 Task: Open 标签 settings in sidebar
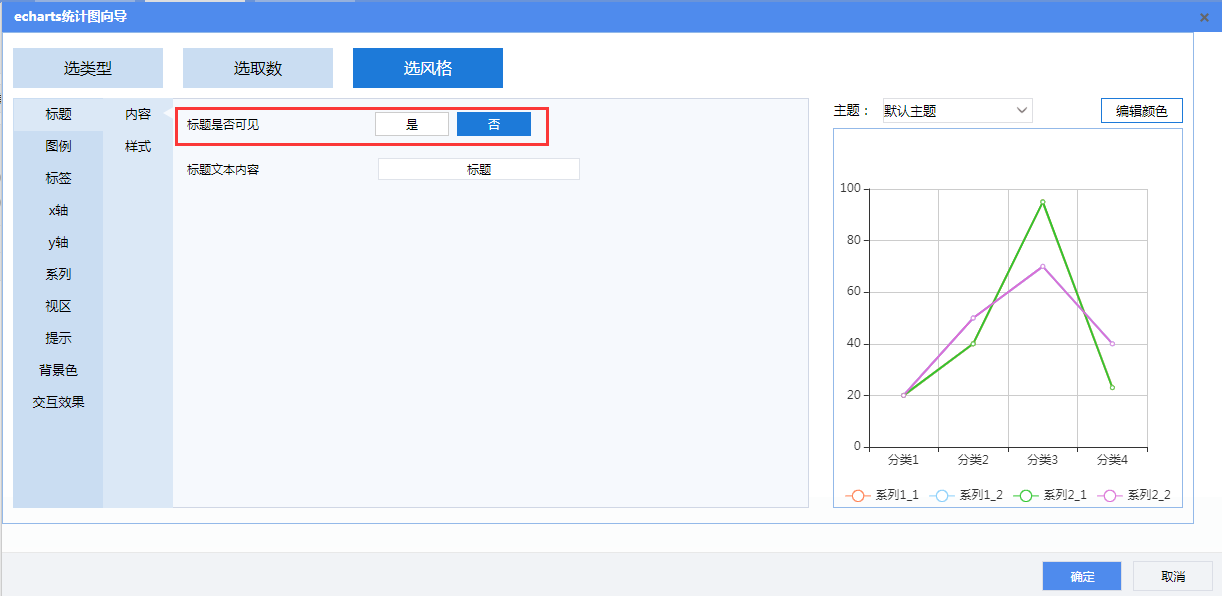58,178
